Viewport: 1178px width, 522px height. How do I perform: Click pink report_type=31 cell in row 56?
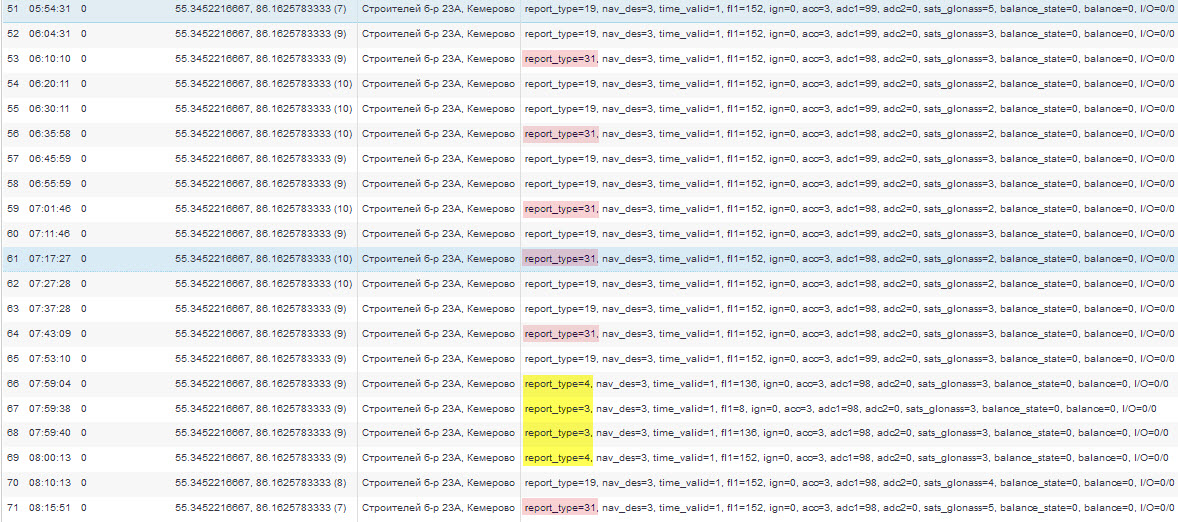click(x=560, y=134)
